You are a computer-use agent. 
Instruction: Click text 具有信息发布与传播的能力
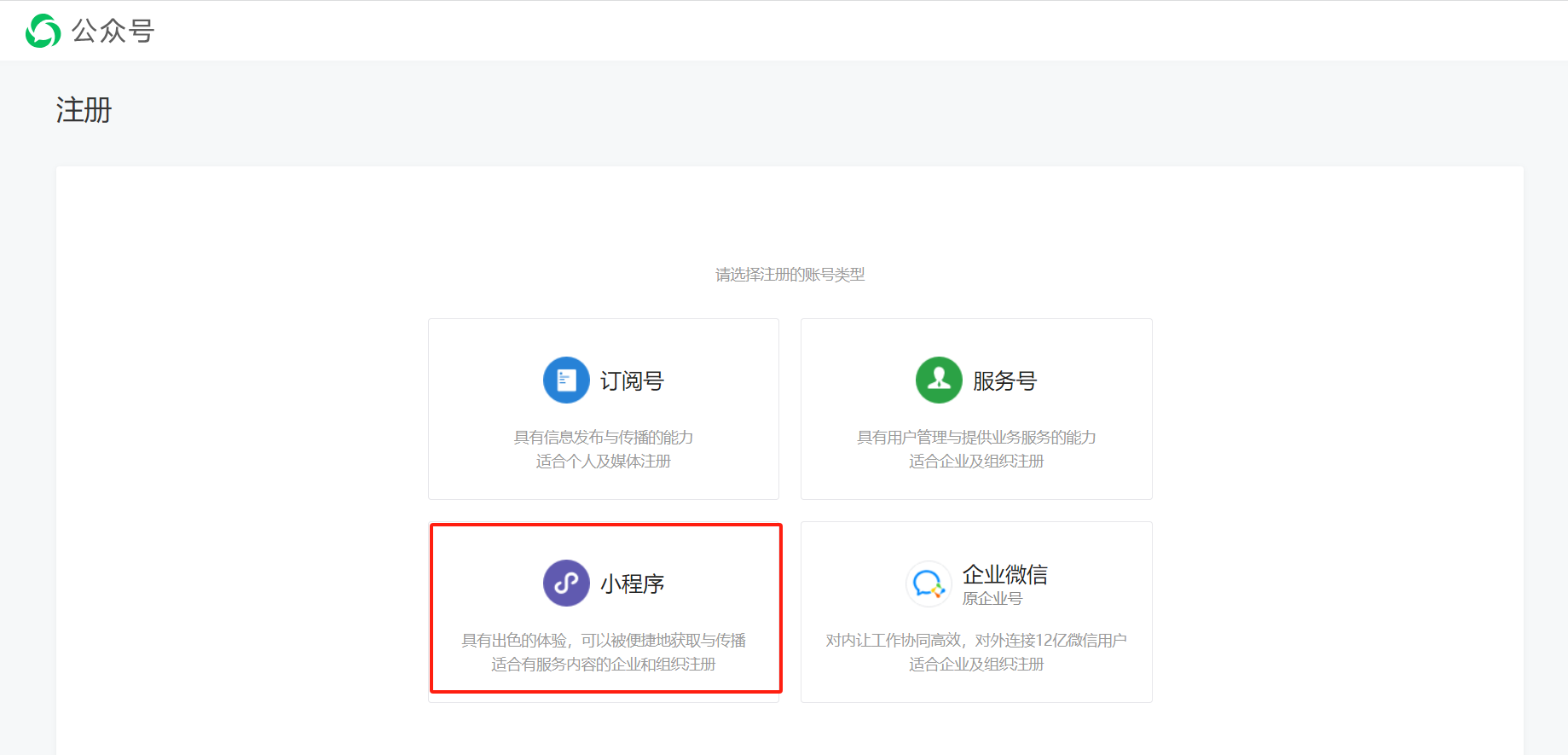pos(604,438)
